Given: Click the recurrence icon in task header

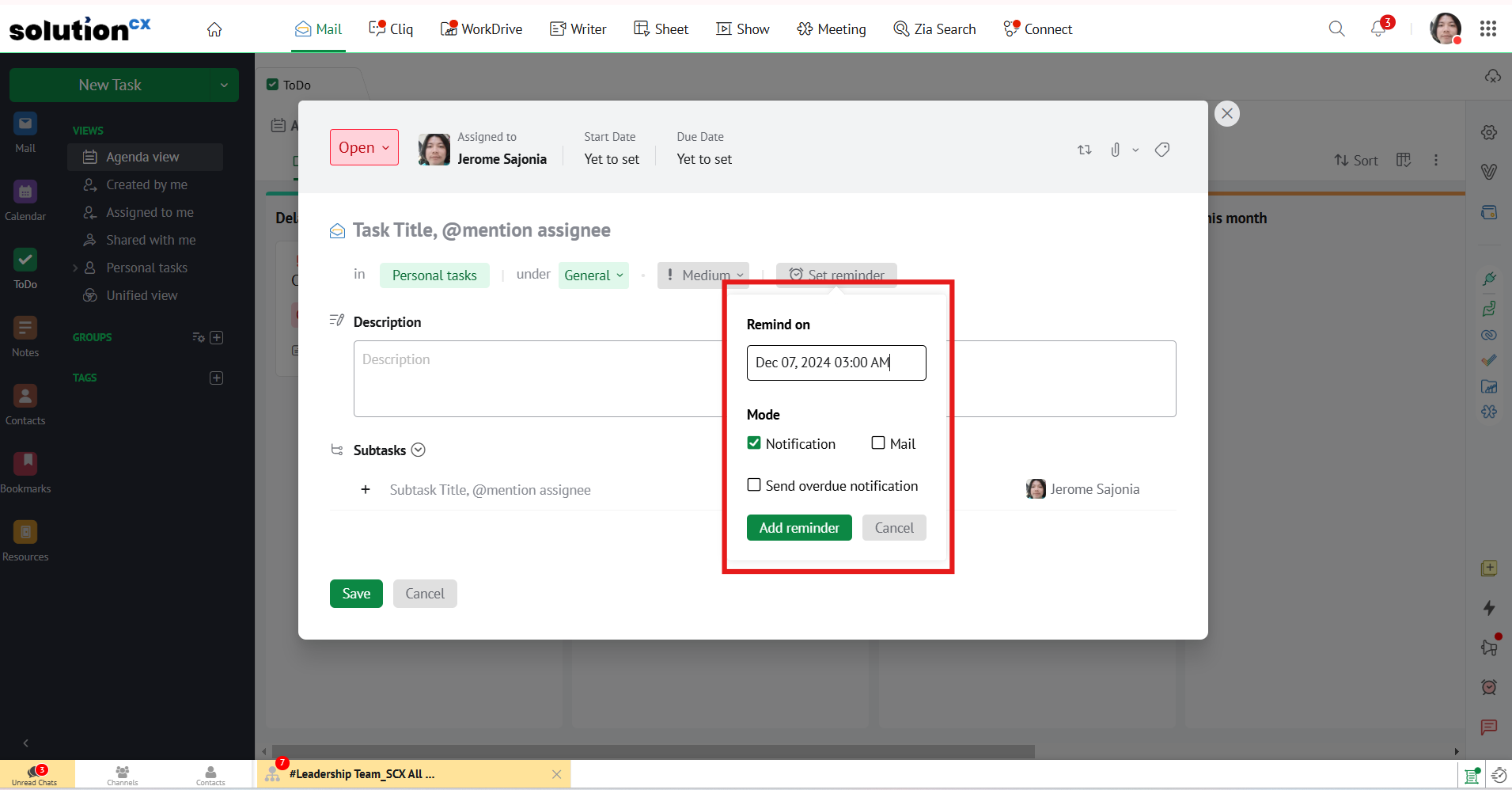Looking at the screenshot, I should click(x=1085, y=150).
